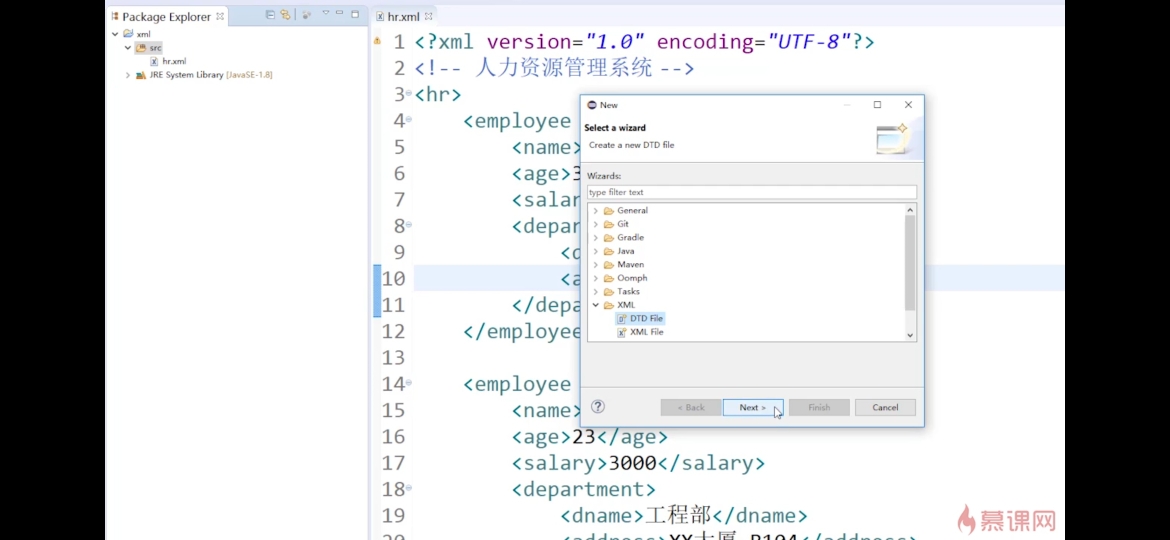Click wizard list vertical scrollbar thumb
1170x540 pixels.
pos(910,263)
